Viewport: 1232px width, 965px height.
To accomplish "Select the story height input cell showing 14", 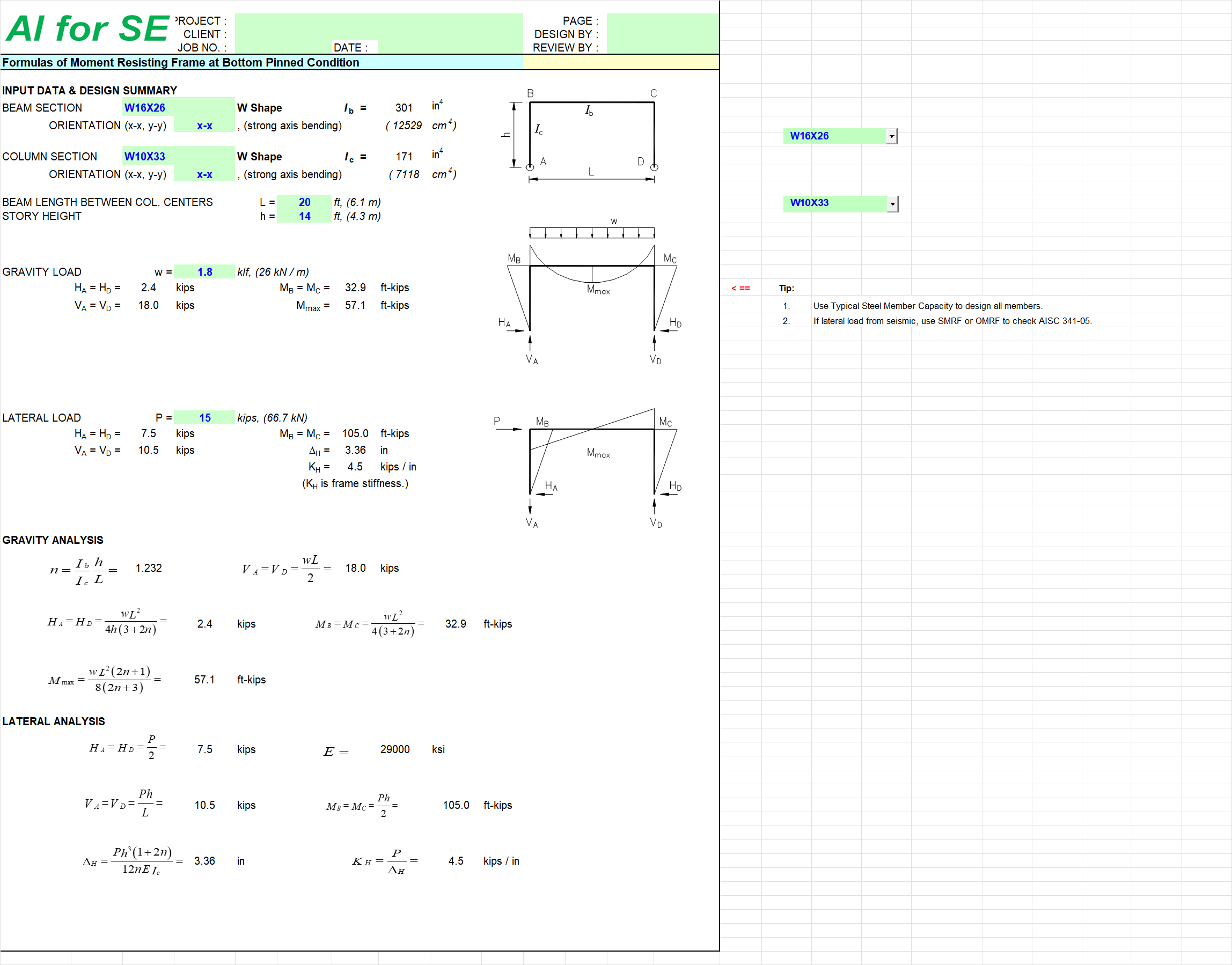I will 304,216.
